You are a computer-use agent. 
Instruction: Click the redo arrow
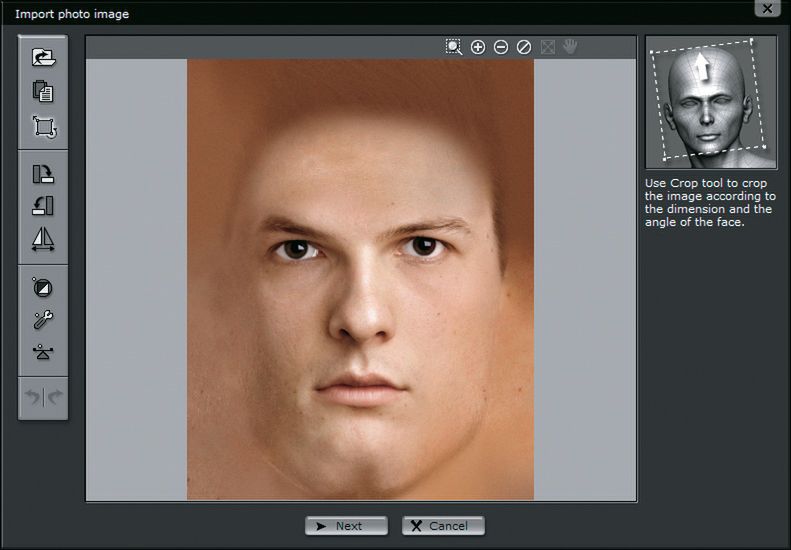(x=54, y=397)
